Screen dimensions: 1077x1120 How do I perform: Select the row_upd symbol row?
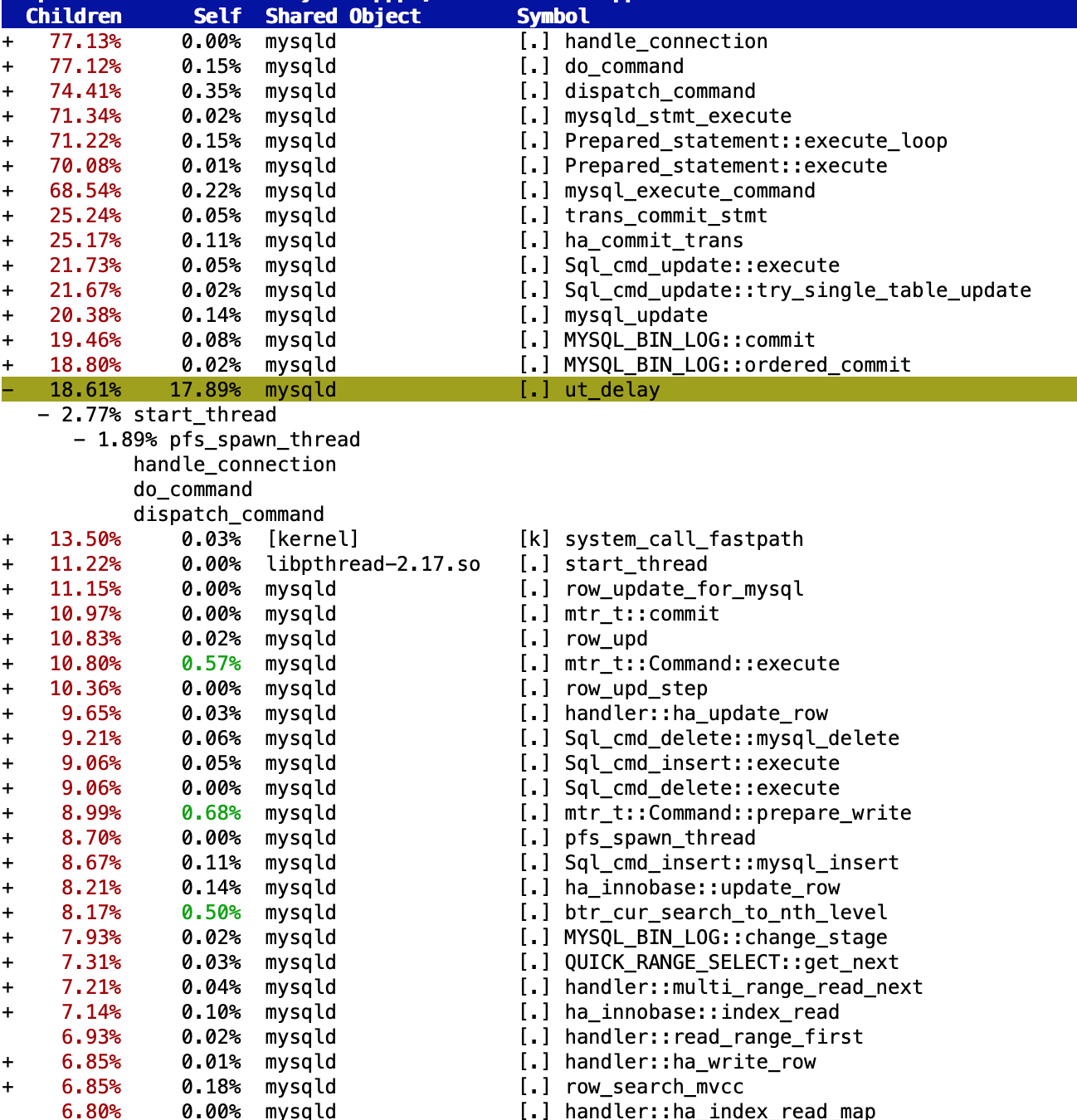coord(607,639)
